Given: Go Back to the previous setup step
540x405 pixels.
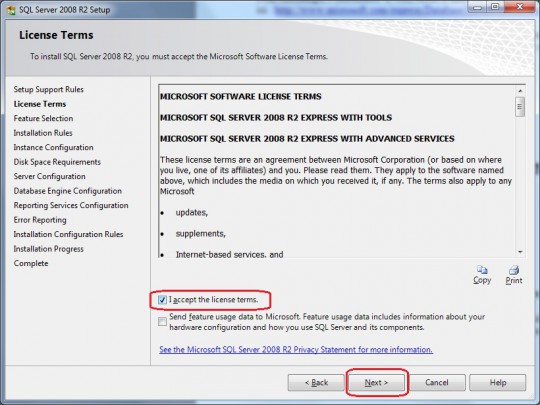Looking at the screenshot, I should click(316, 383).
